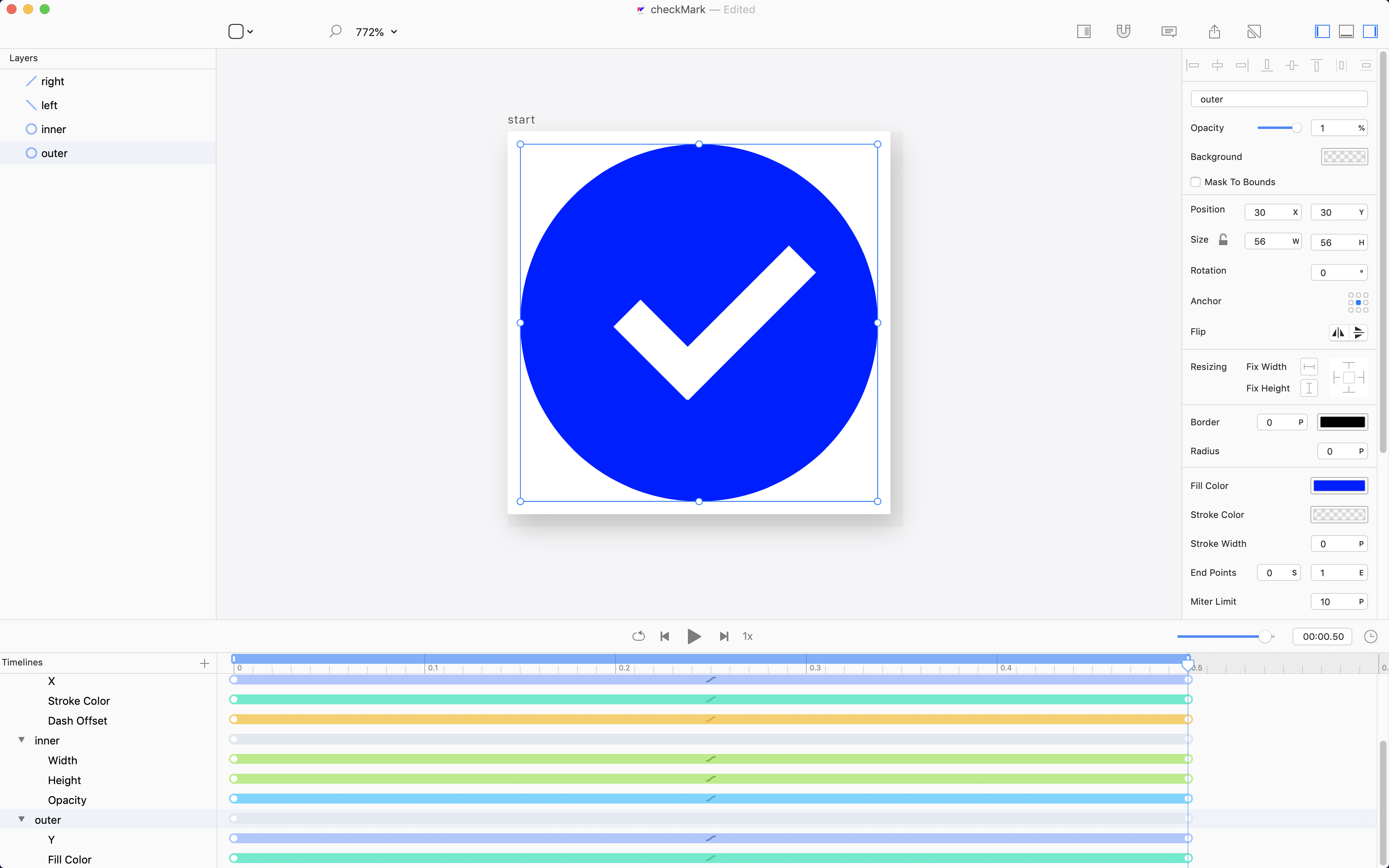
Task: Open the Background color swatch
Action: coord(1344,157)
